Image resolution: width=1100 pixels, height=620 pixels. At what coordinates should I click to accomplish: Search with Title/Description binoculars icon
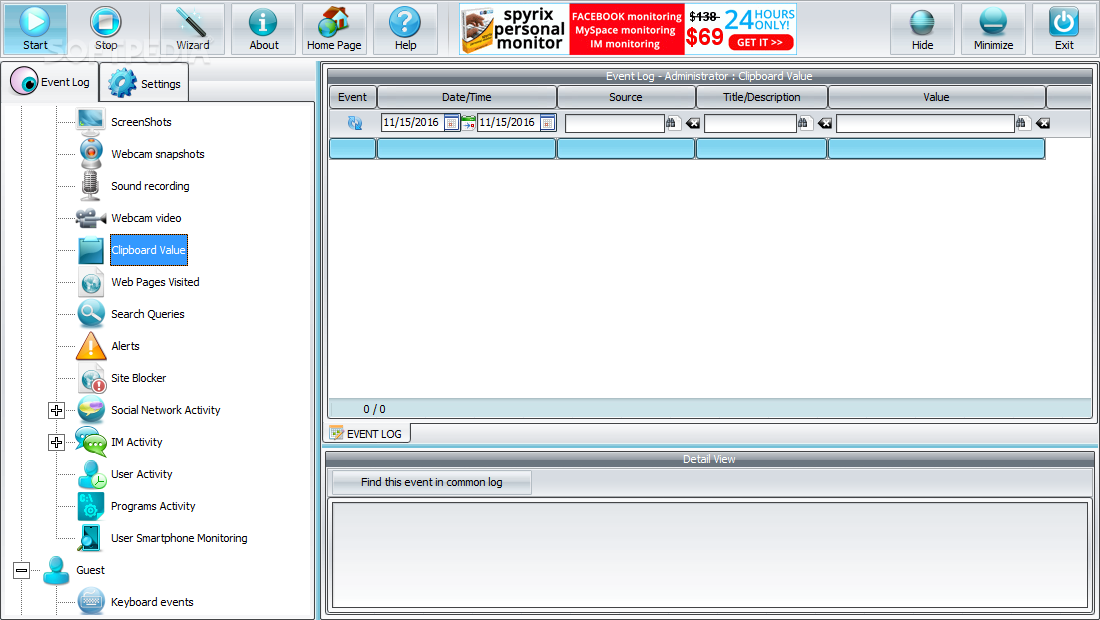click(803, 123)
